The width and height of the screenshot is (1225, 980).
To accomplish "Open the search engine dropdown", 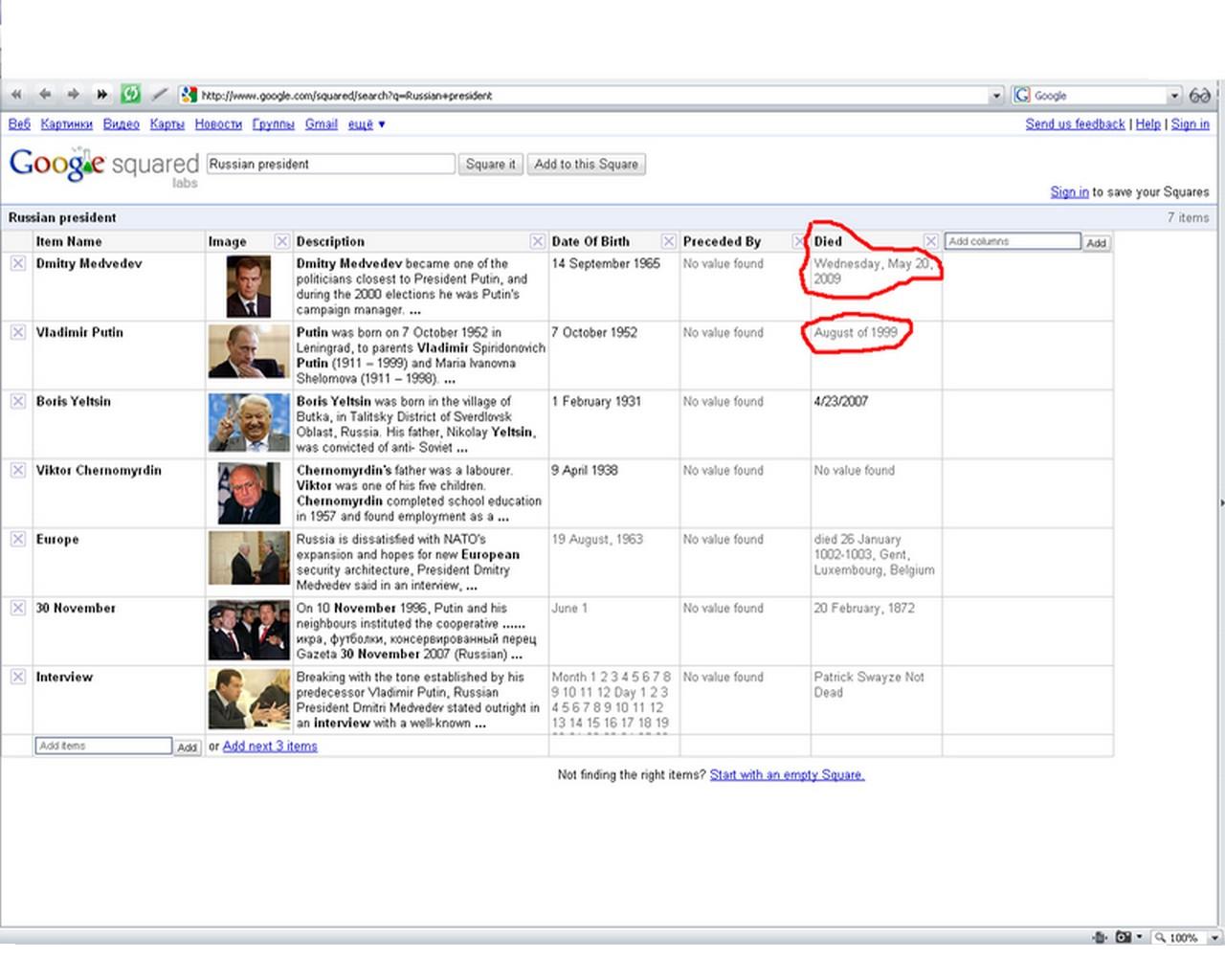I will click(x=1174, y=96).
